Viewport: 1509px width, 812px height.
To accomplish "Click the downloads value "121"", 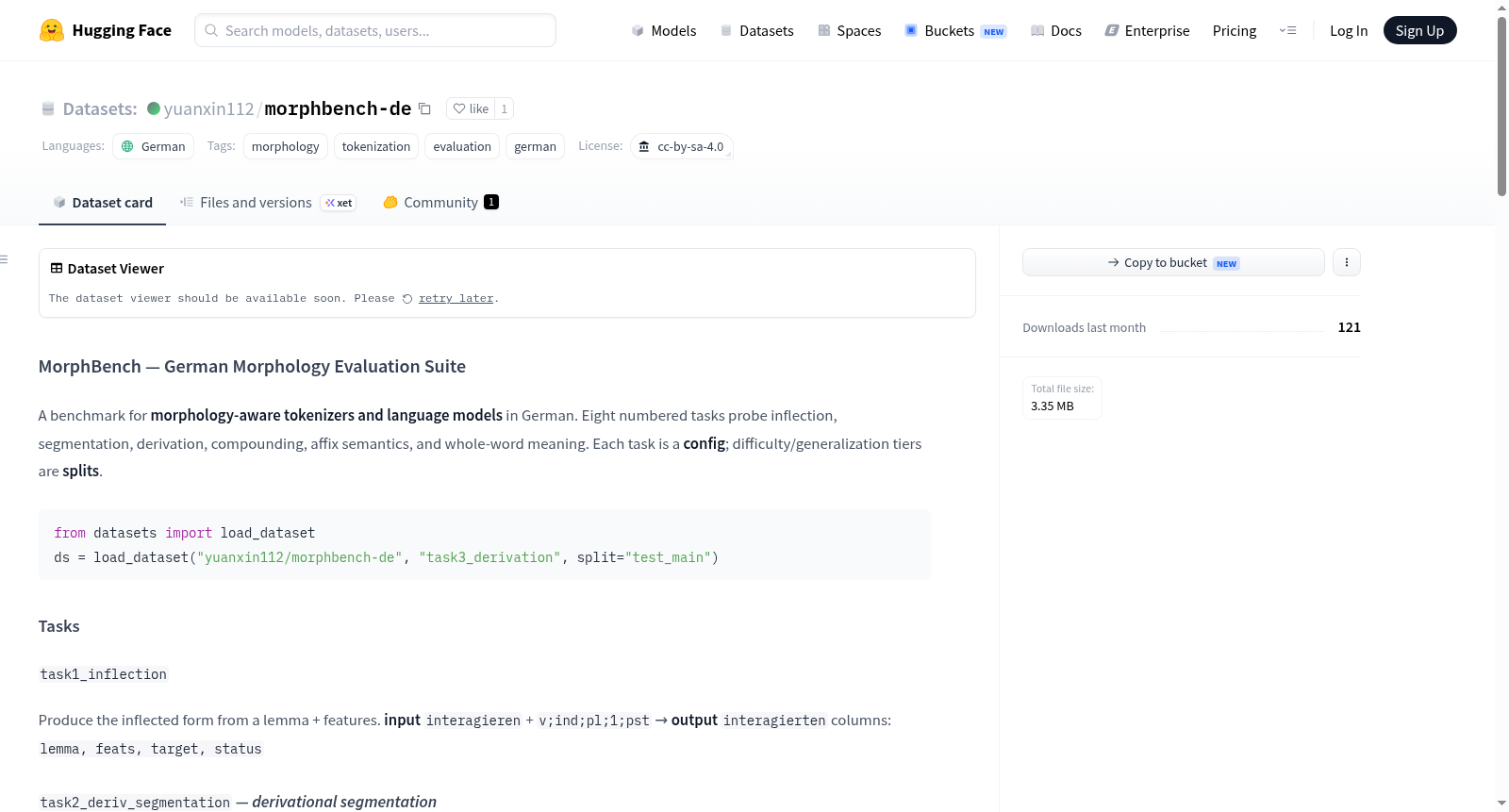I will click(x=1350, y=327).
